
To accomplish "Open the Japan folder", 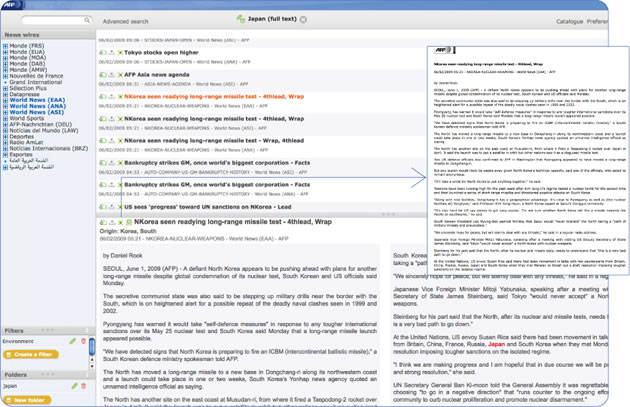I will [x=10, y=386].
